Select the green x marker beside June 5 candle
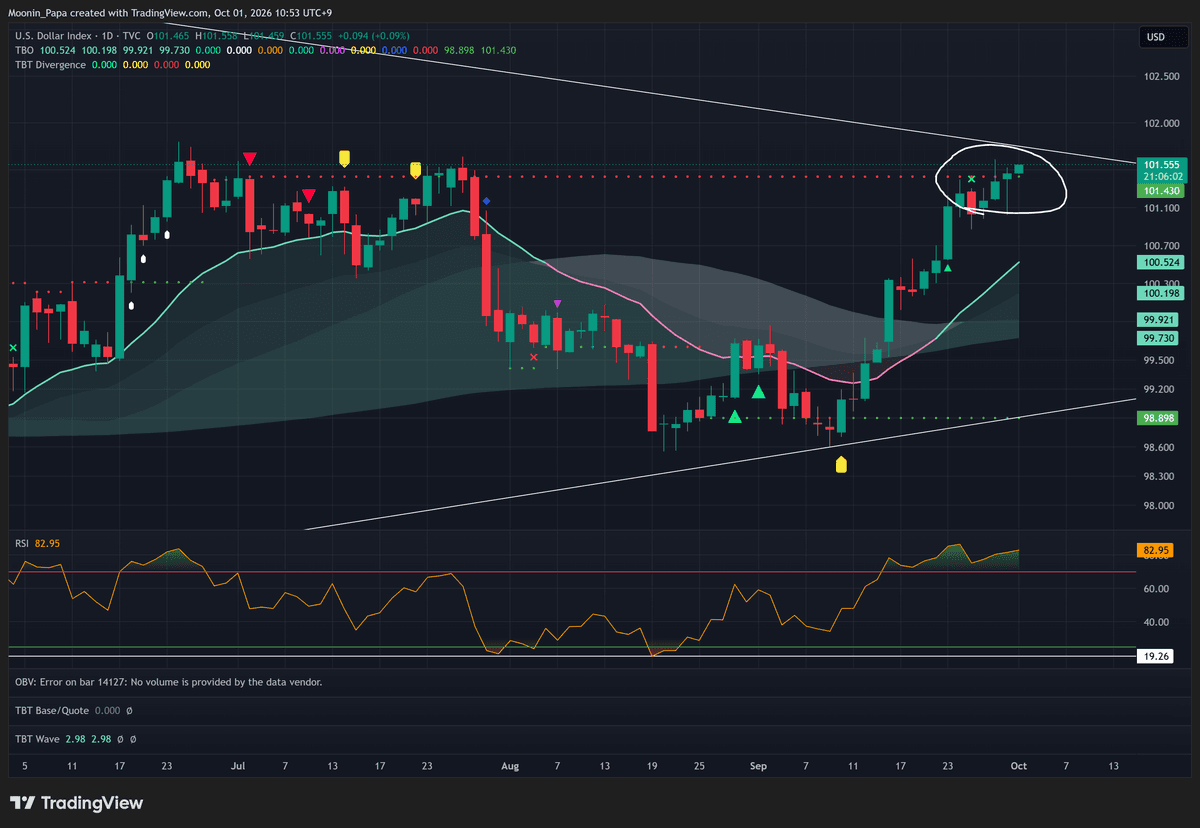The width and height of the screenshot is (1200, 828). (x=13, y=348)
